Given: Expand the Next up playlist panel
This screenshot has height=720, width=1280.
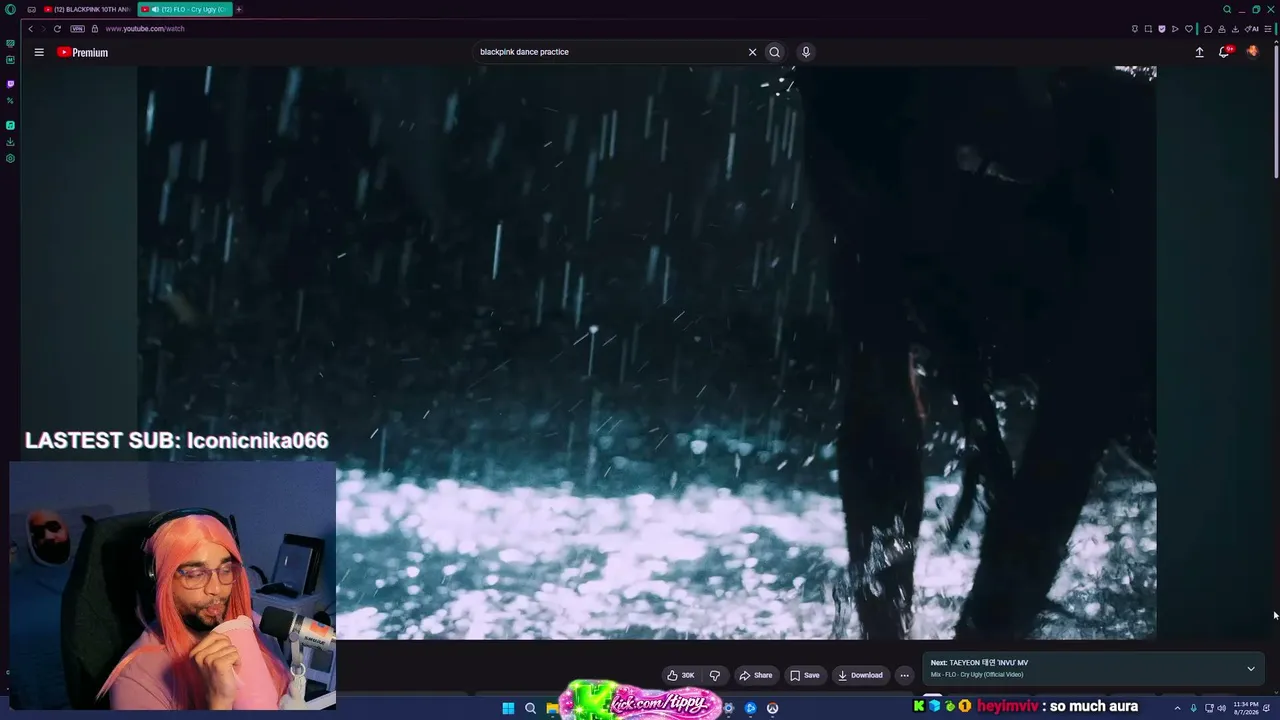Looking at the screenshot, I should point(1250,668).
